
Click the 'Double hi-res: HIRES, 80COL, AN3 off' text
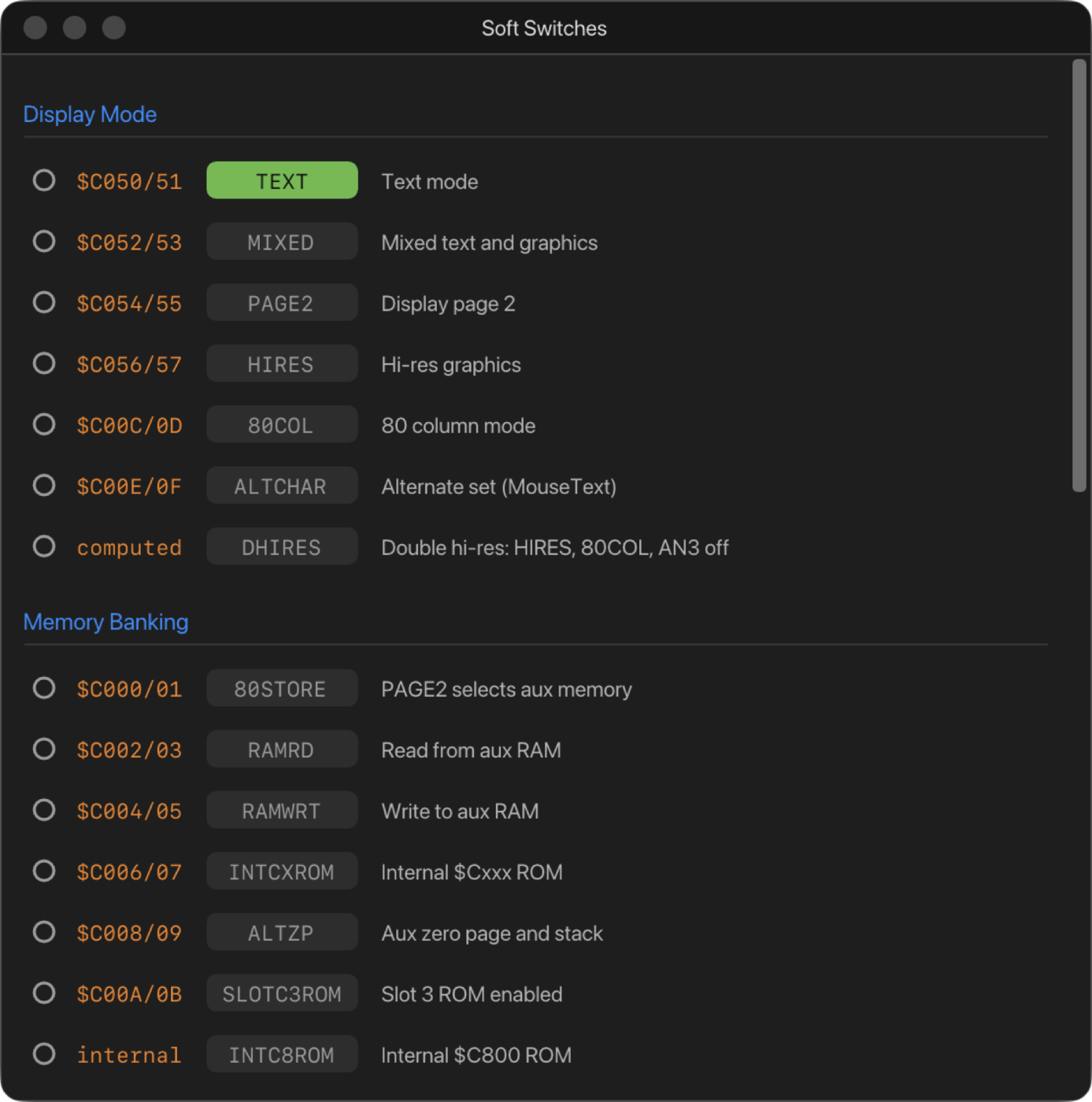pyautogui.click(x=555, y=547)
